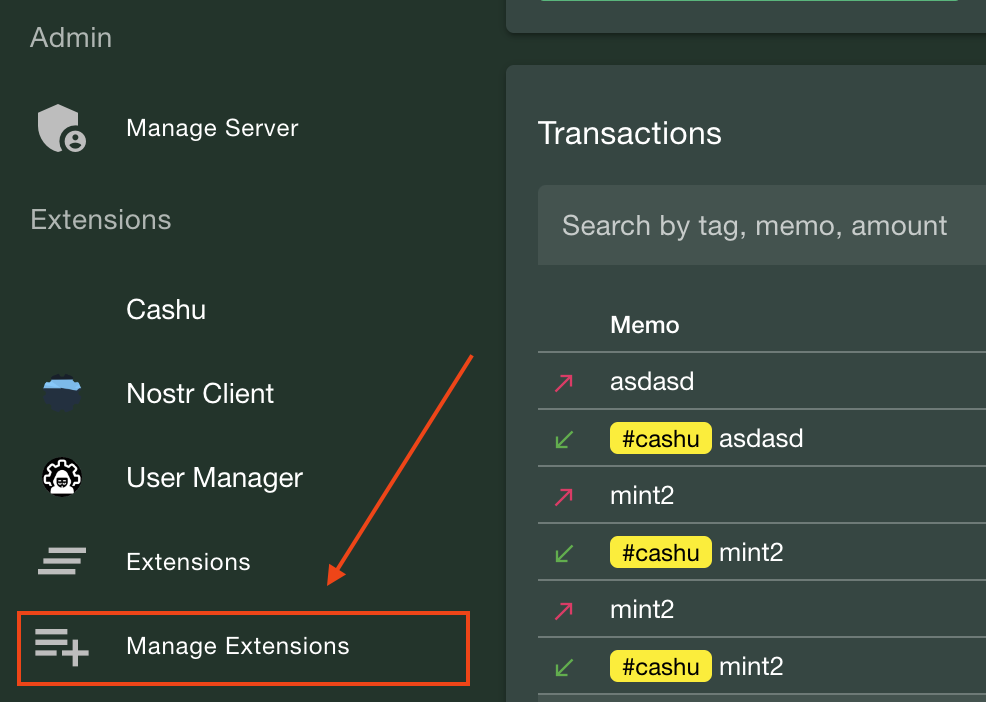Focus the transactions search field
The image size is (986, 702).
pyautogui.click(x=755, y=226)
